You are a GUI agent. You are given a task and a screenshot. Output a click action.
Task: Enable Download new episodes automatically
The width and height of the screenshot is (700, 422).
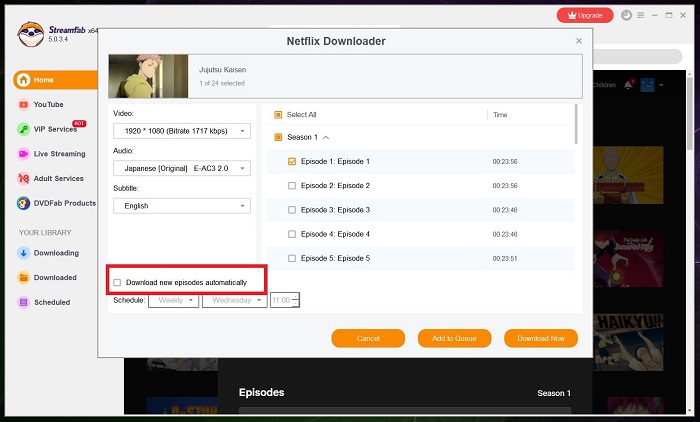118,283
